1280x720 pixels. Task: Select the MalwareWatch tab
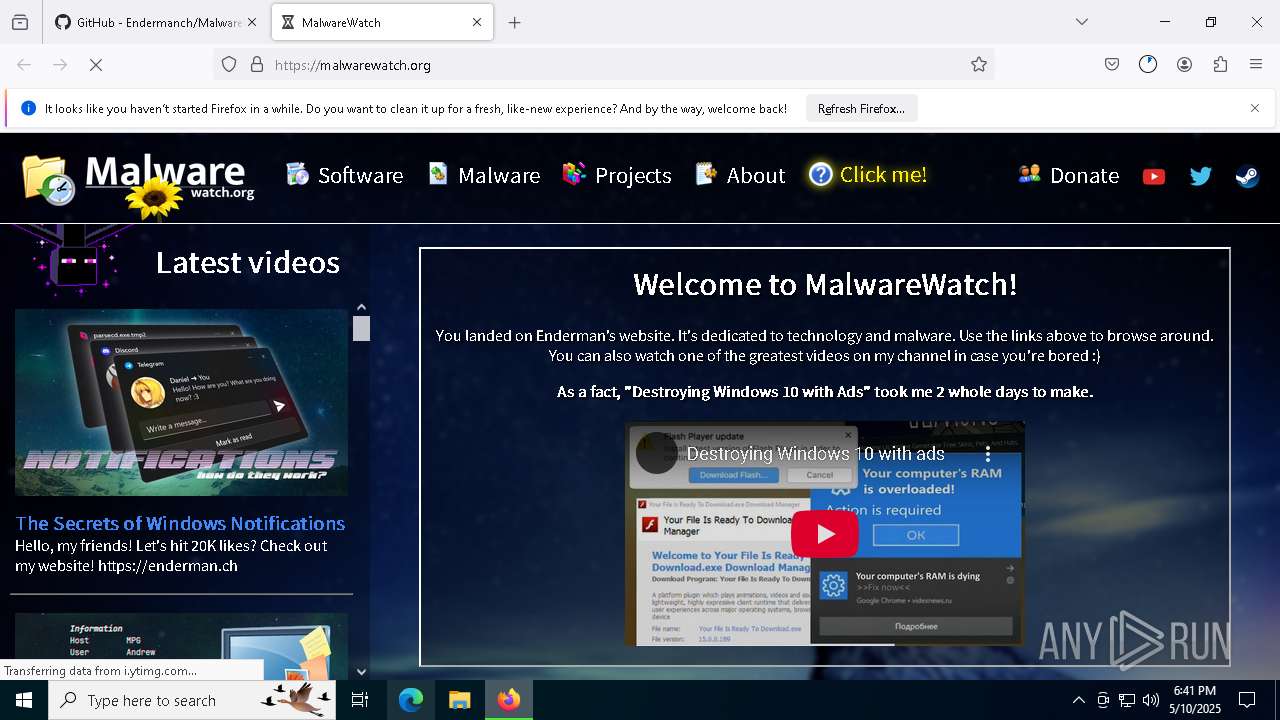coord(383,22)
